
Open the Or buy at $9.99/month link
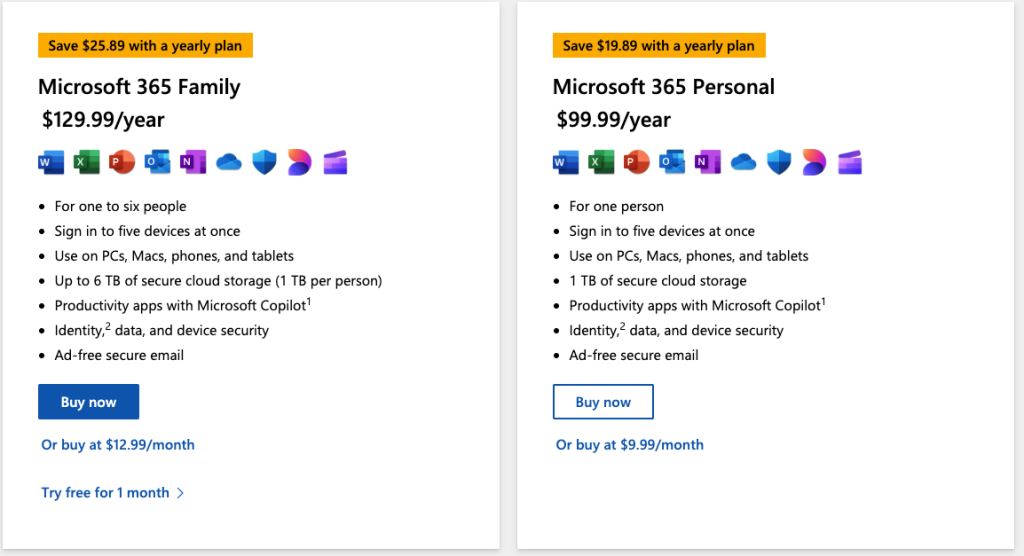coord(630,445)
